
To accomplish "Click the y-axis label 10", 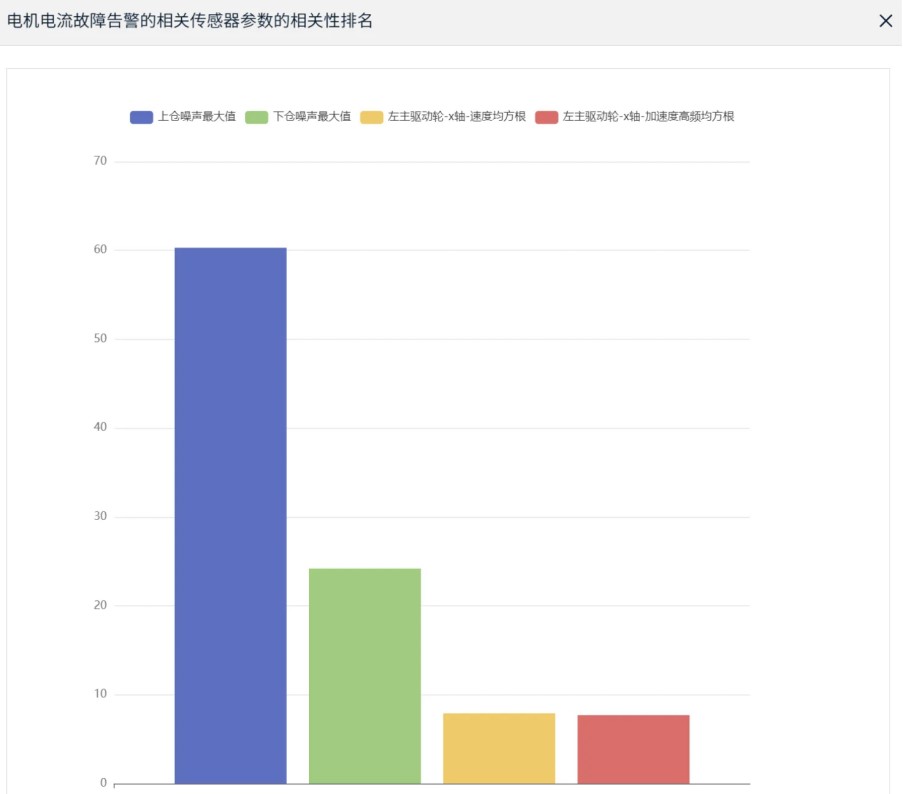I will [x=100, y=695].
